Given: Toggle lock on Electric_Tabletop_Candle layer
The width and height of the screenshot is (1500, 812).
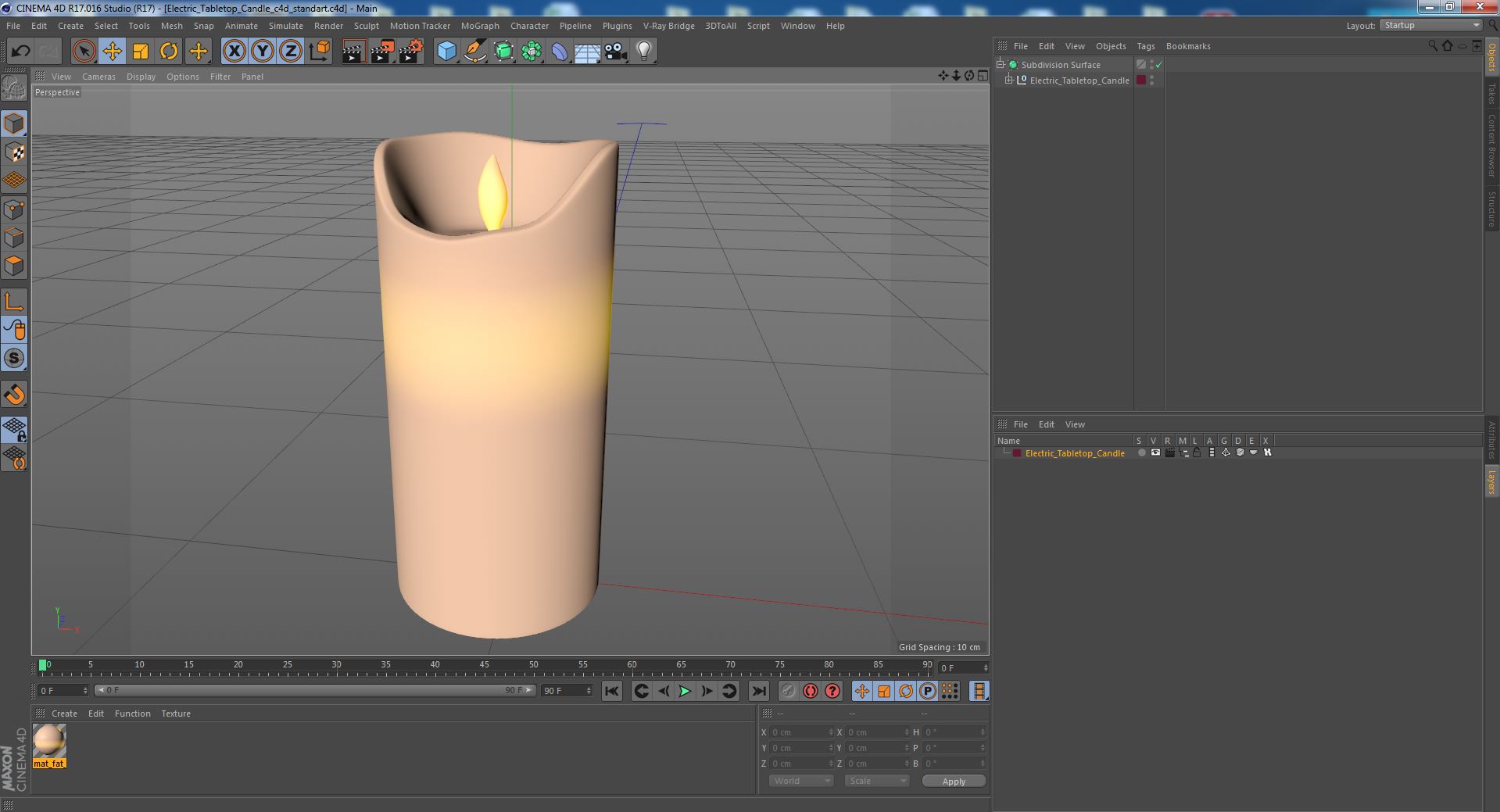Looking at the screenshot, I should pyautogui.click(x=1197, y=453).
